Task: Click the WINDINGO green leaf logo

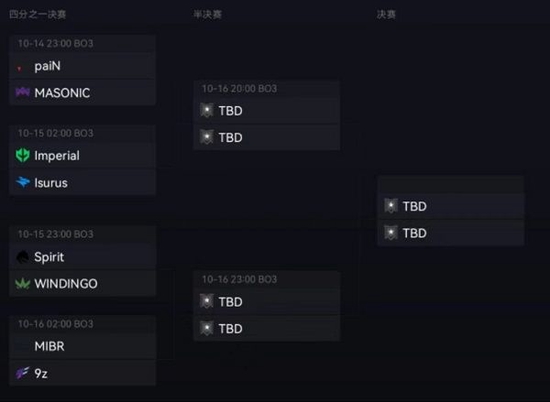Action: click(x=22, y=283)
